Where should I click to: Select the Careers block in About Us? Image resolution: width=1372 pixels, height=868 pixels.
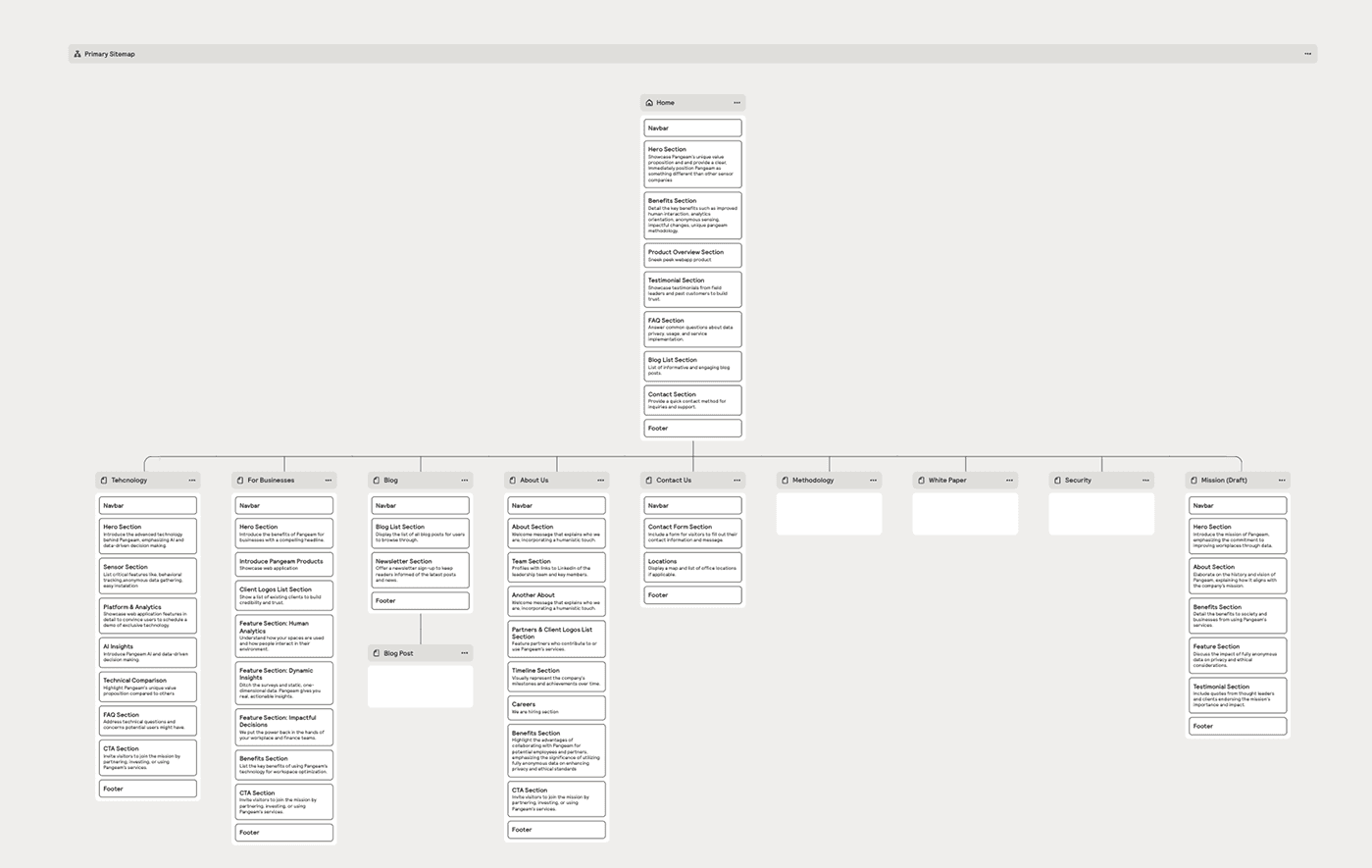pyautogui.click(x=557, y=707)
